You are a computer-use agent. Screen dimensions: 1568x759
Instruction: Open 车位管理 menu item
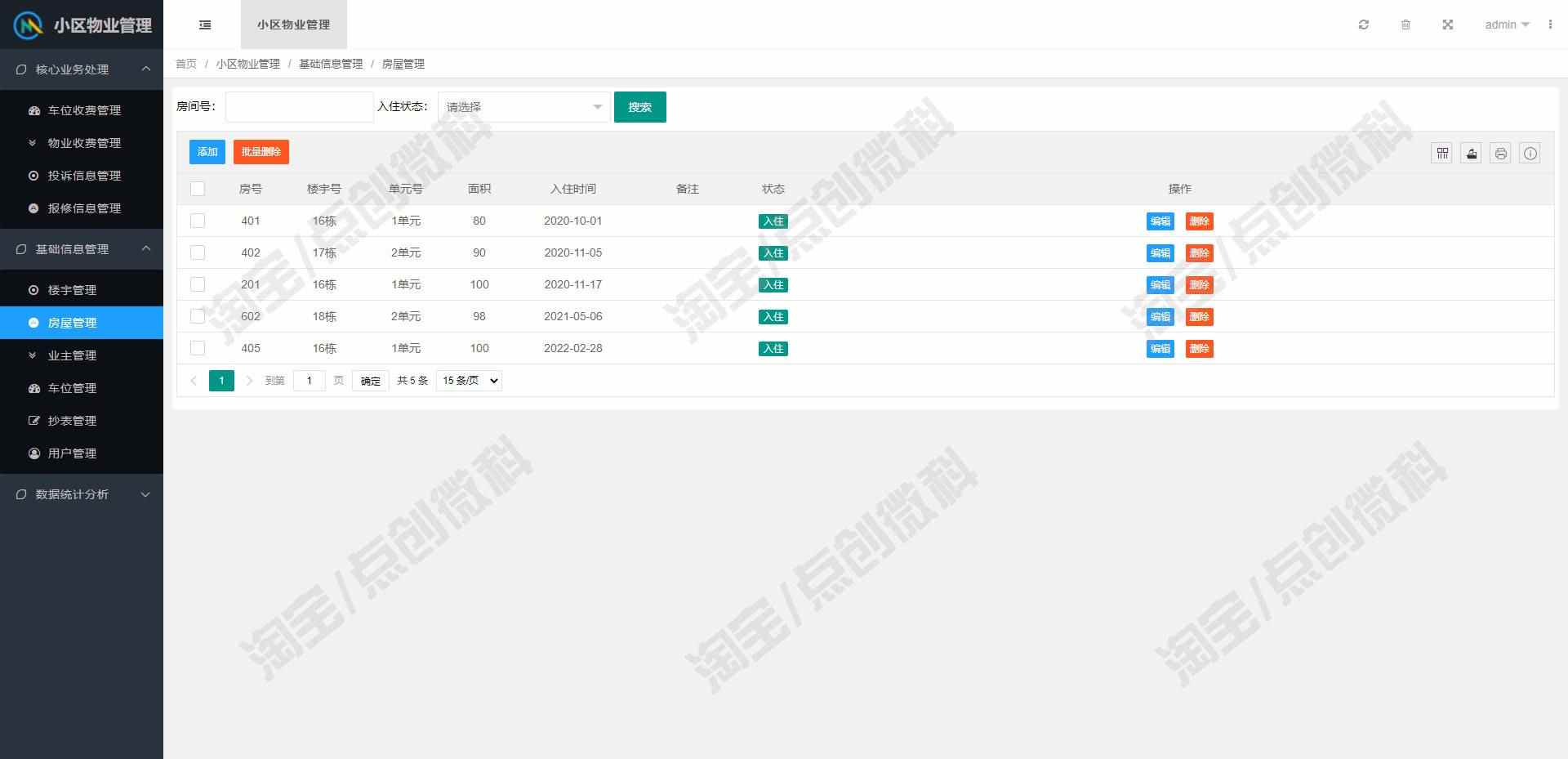82,388
